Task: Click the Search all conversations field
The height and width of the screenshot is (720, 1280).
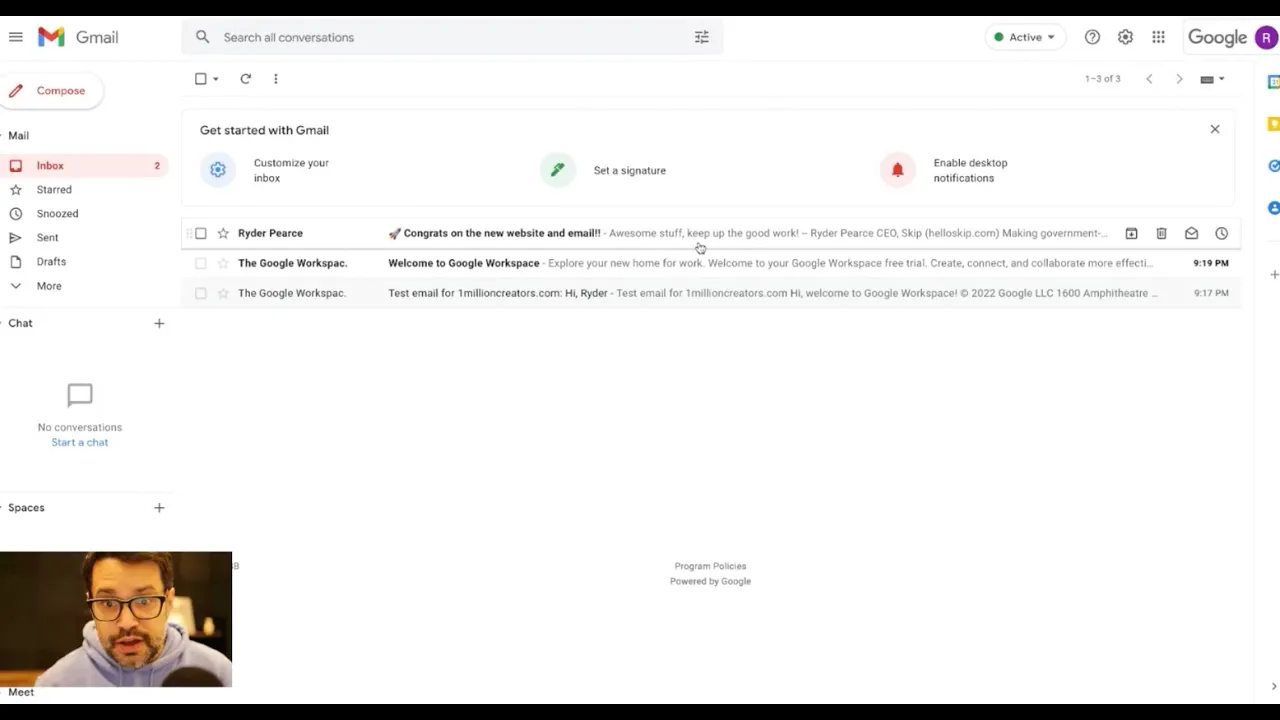Action: click(452, 37)
